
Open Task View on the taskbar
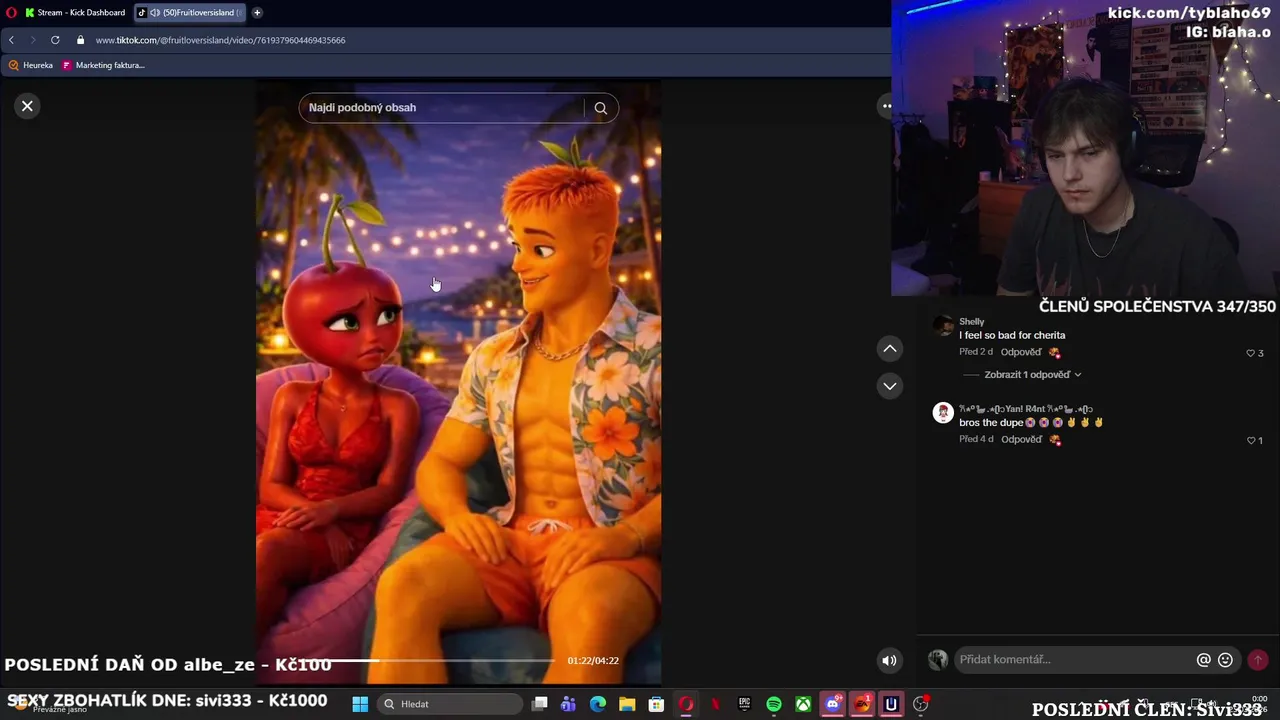click(540, 704)
